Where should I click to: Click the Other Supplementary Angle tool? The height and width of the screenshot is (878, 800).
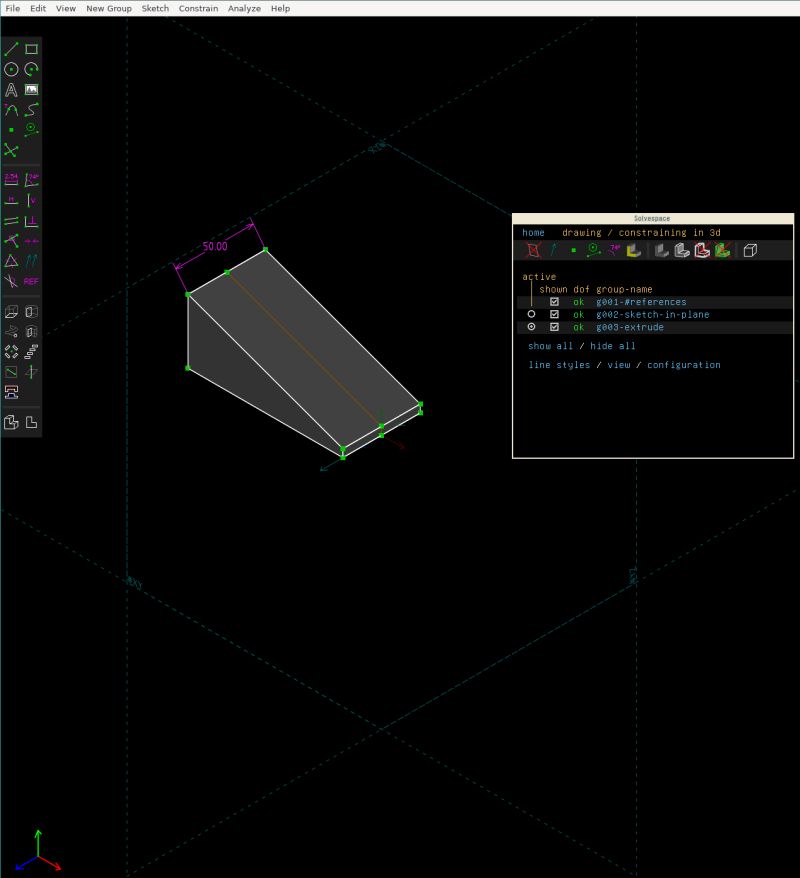pos(11,281)
